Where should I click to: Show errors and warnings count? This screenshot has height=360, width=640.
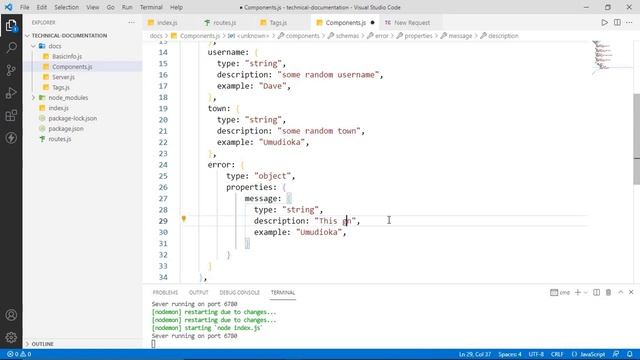(19, 354)
